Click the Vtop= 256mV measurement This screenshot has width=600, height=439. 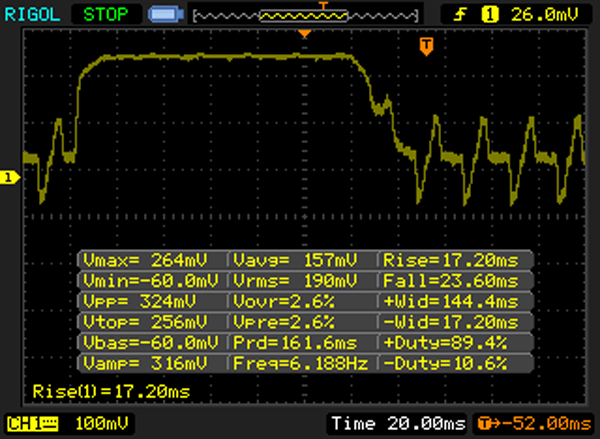tap(145, 322)
